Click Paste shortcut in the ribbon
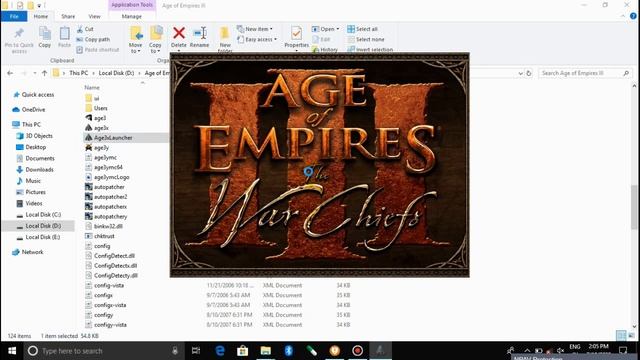The image size is (640, 360). (x=98, y=50)
